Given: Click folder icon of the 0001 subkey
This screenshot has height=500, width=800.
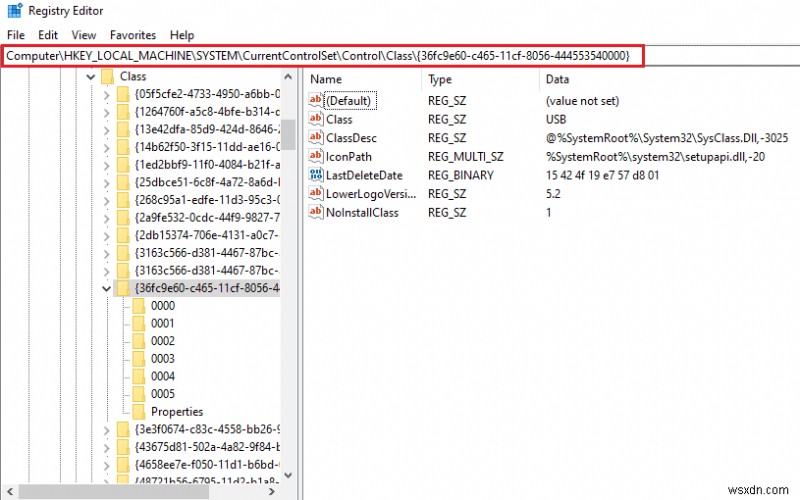Looking at the screenshot, I should click(x=139, y=323).
